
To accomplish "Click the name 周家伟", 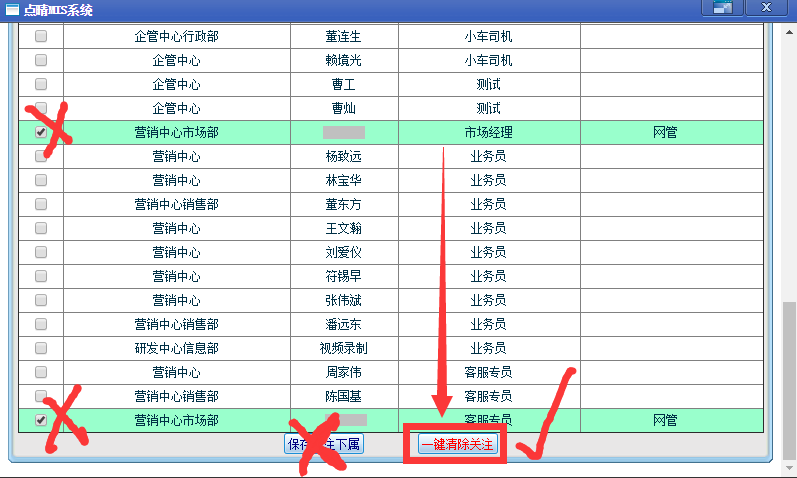I will click(344, 372).
